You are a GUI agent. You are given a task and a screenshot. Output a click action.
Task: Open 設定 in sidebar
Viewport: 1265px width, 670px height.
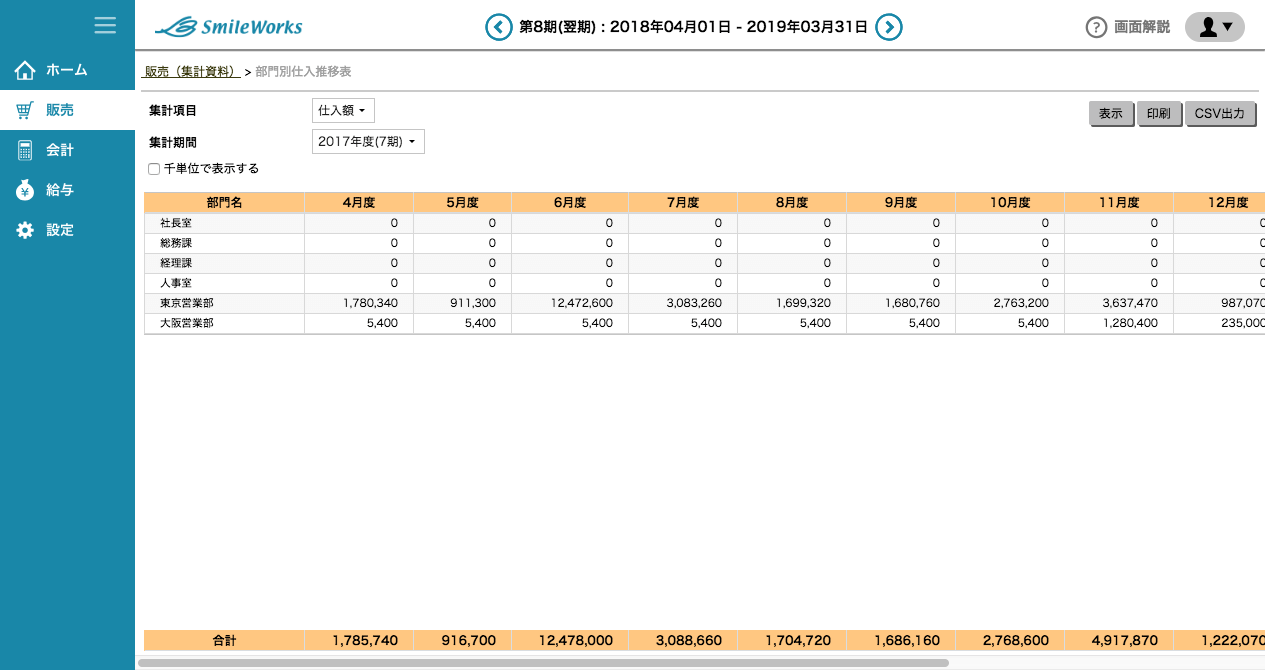pos(67,230)
